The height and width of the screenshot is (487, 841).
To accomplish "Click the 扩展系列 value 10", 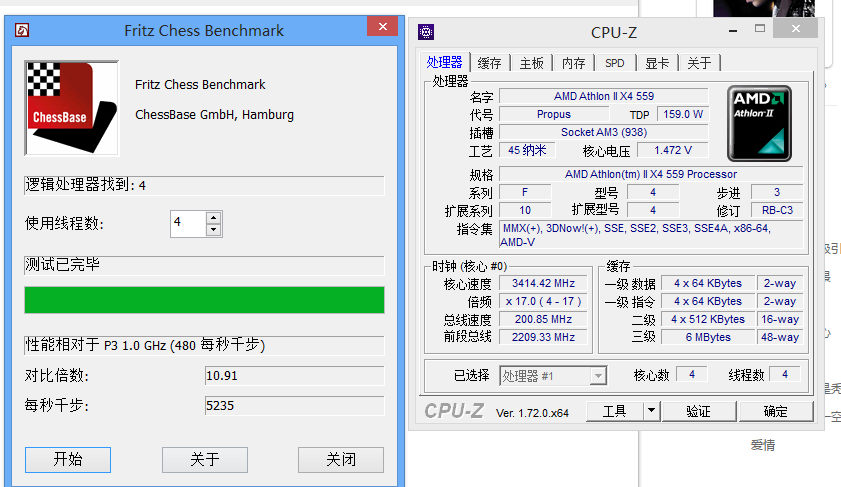I will (x=525, y=210).
